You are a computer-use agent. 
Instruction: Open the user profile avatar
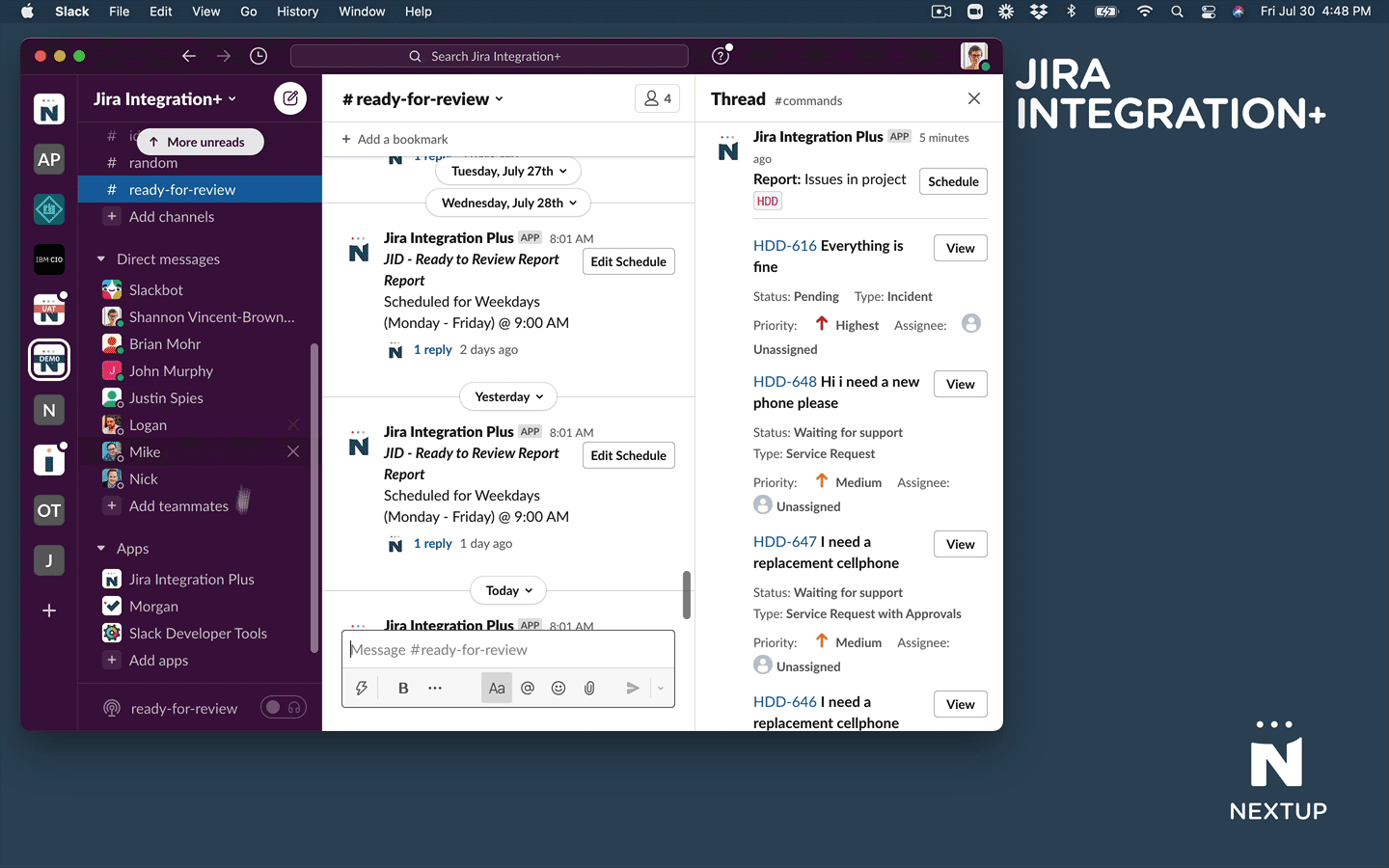974,56
